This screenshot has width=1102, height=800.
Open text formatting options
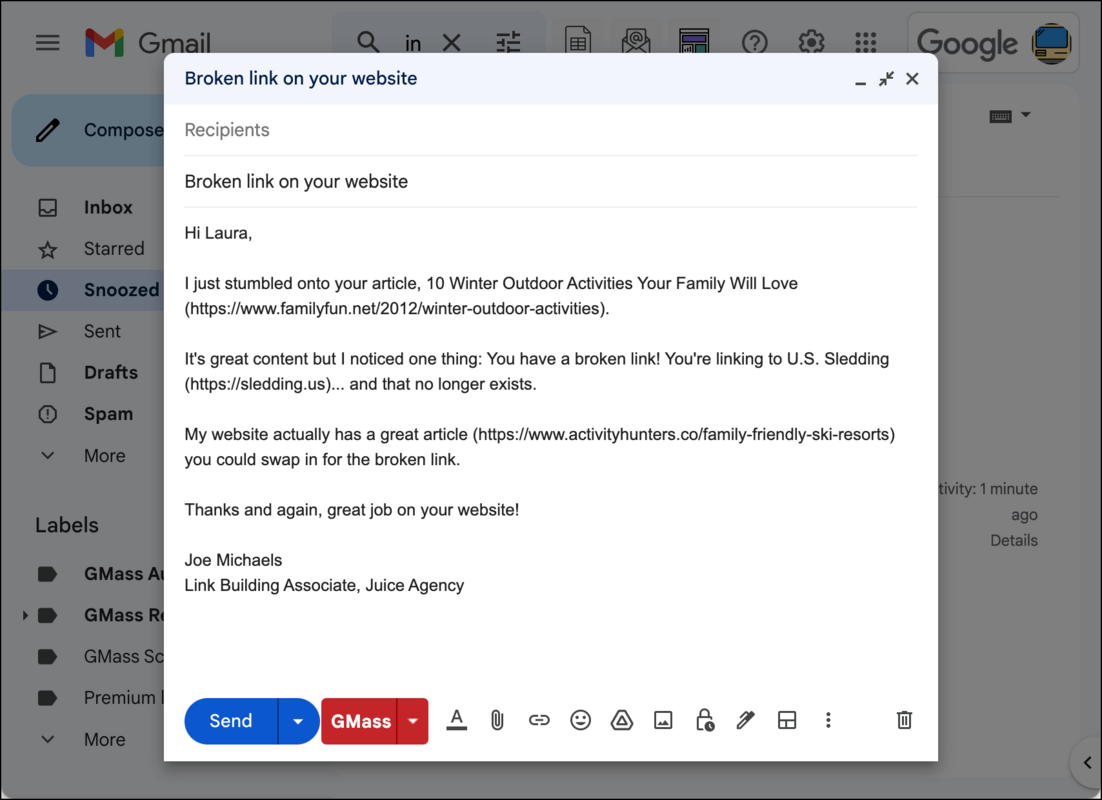coord(456,720)
